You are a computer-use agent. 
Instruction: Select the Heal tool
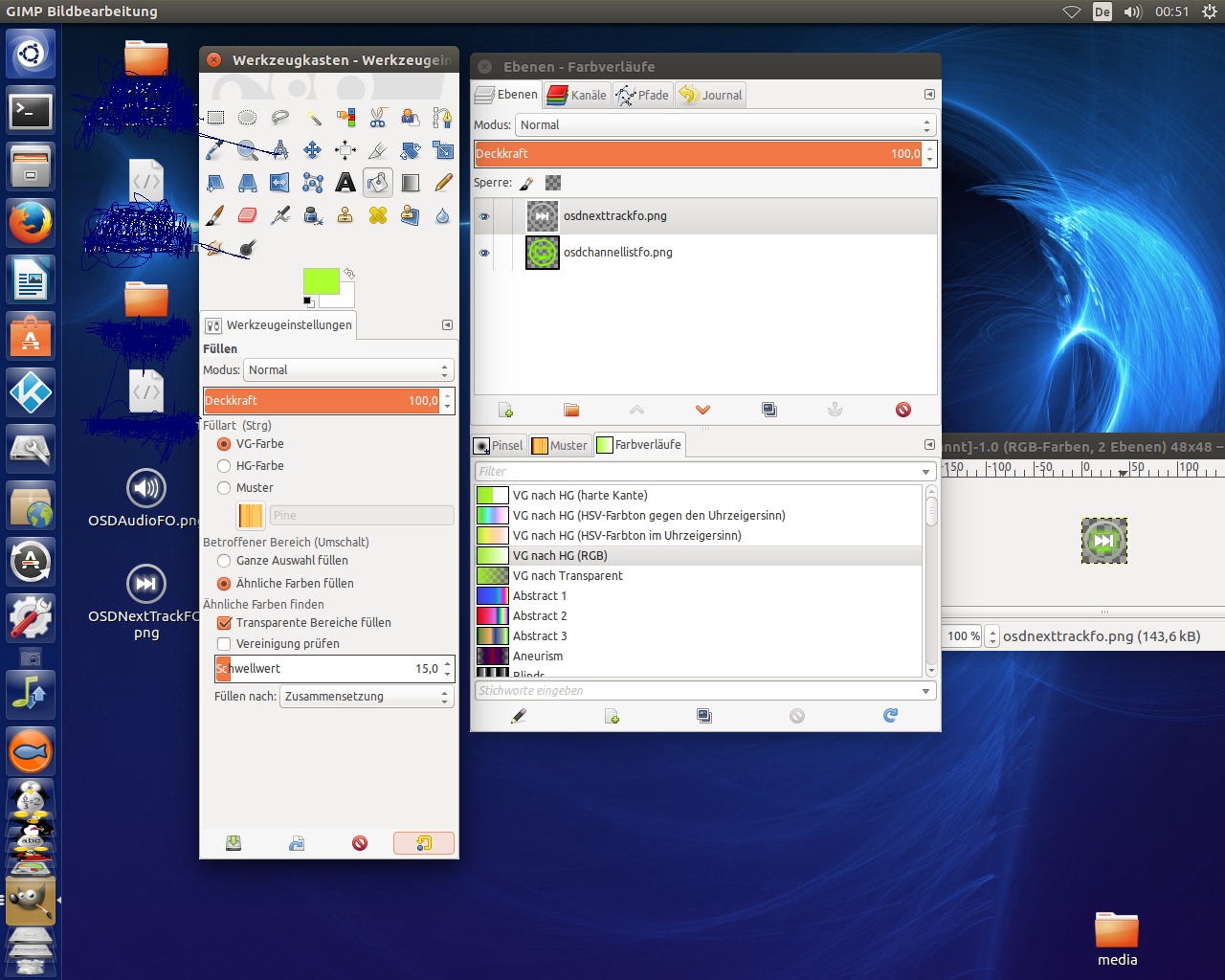[378, 215]
